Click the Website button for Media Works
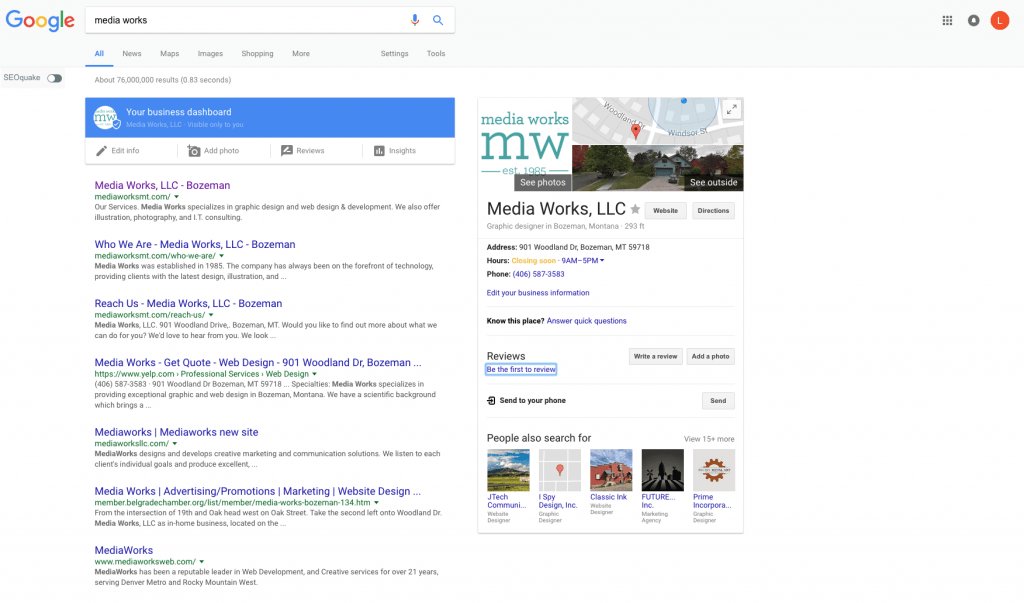This screenshot has width=1024, height=603. [x=665, y=211]
